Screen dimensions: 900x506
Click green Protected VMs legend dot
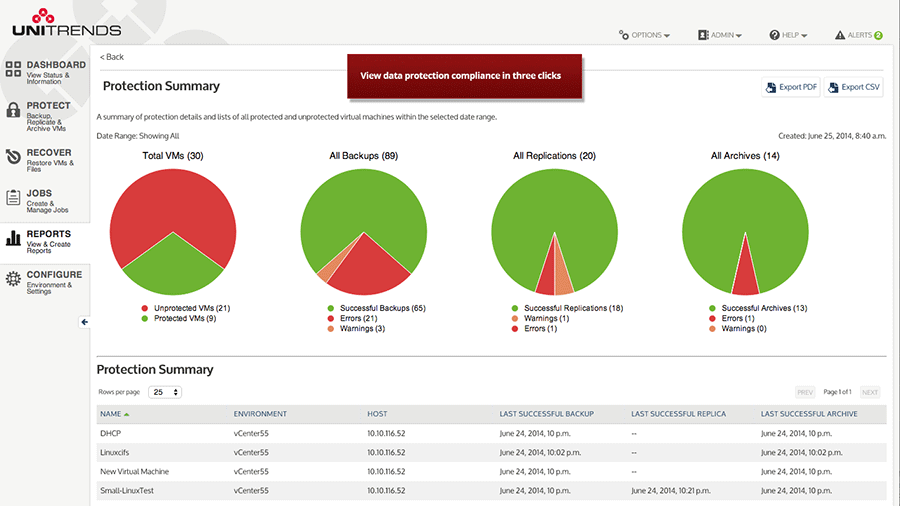click(145, 318)
